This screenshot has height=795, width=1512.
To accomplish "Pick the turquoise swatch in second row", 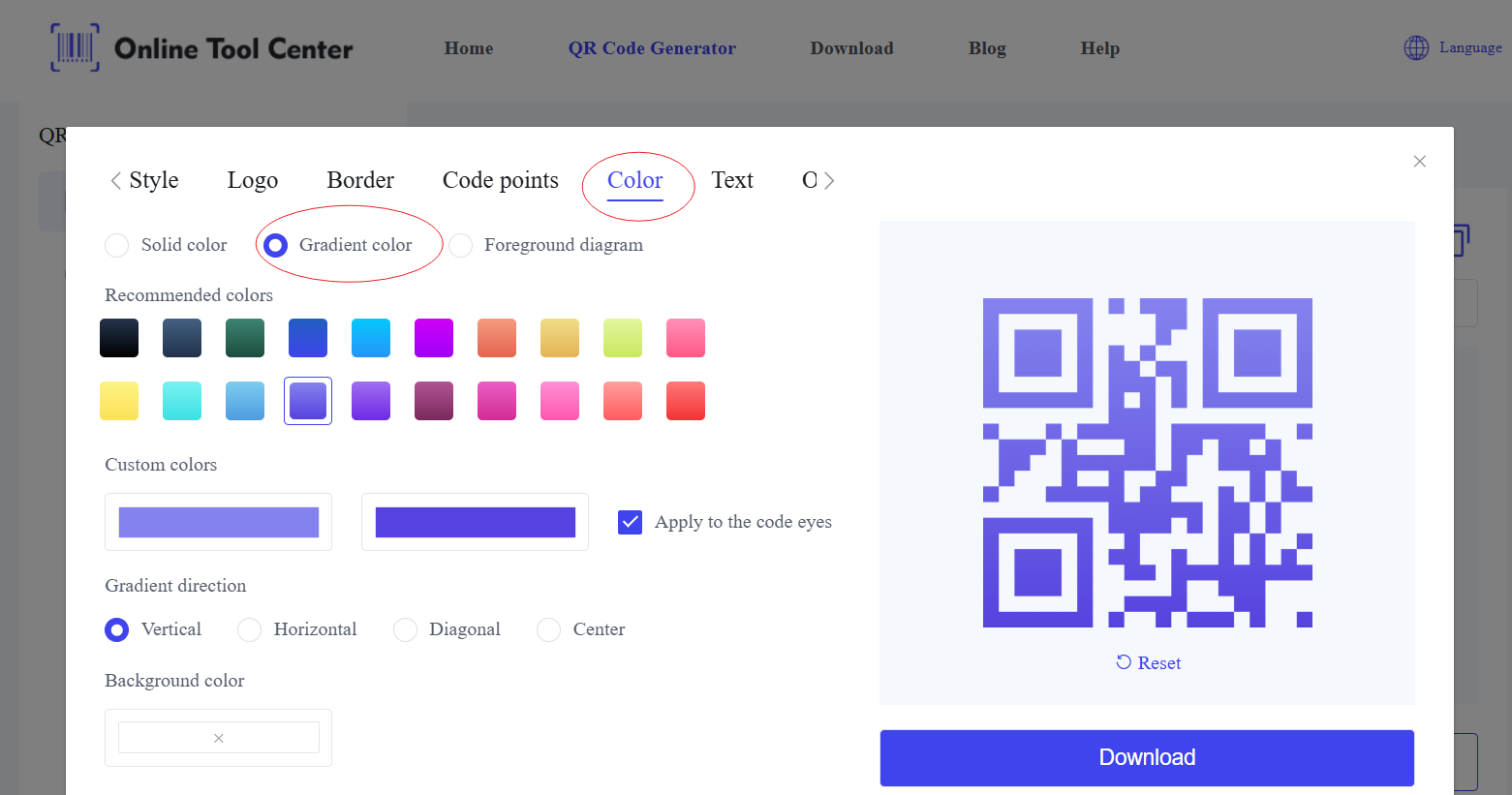I will pos(182,401).
